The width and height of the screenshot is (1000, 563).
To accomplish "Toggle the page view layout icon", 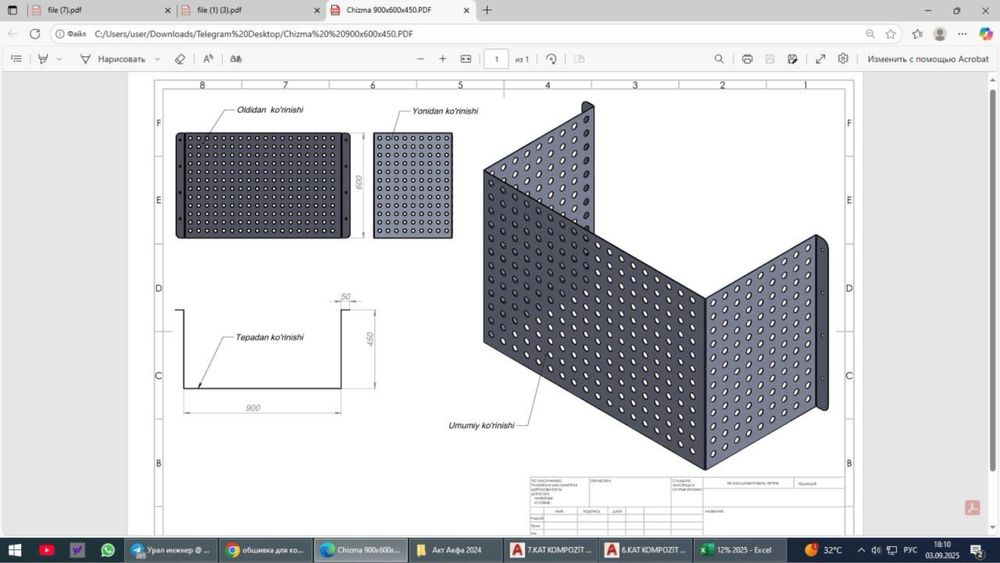I will click(x=579, y=59).
